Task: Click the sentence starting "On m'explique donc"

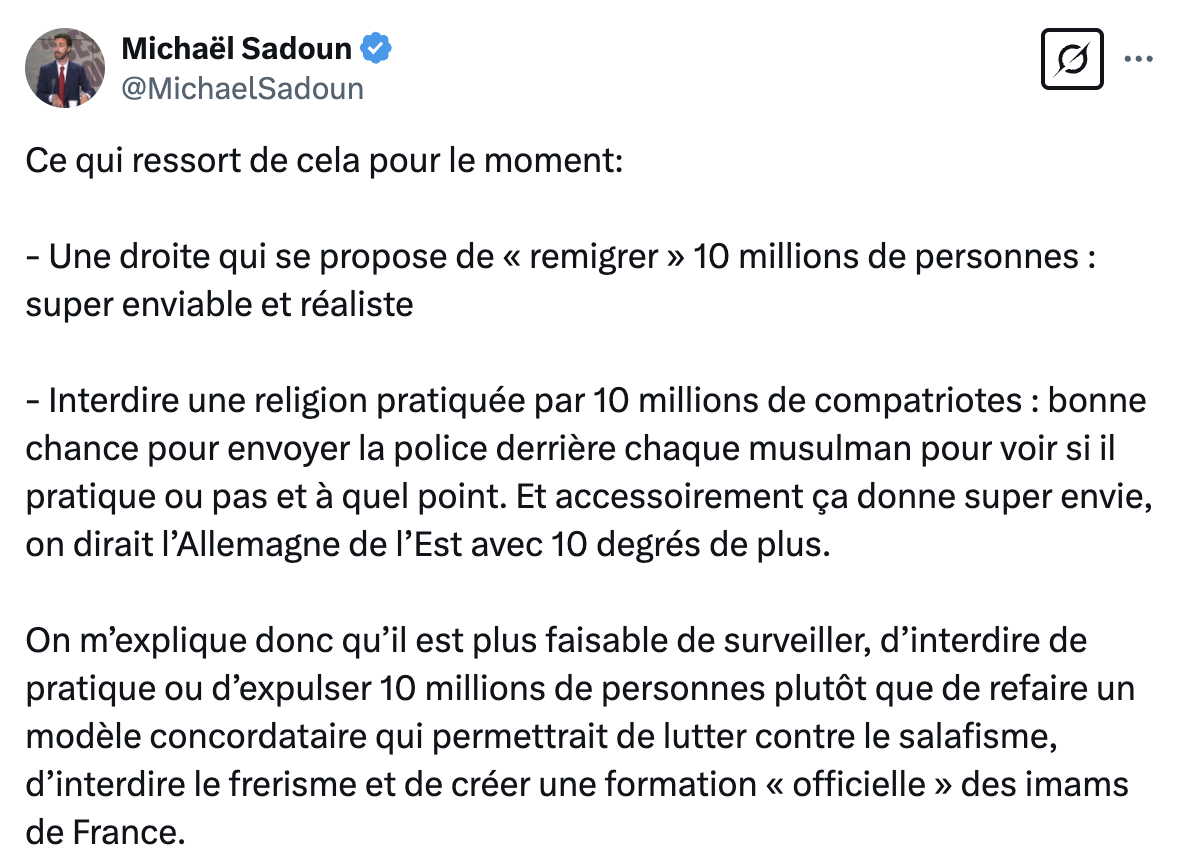Action: point(556,641)
